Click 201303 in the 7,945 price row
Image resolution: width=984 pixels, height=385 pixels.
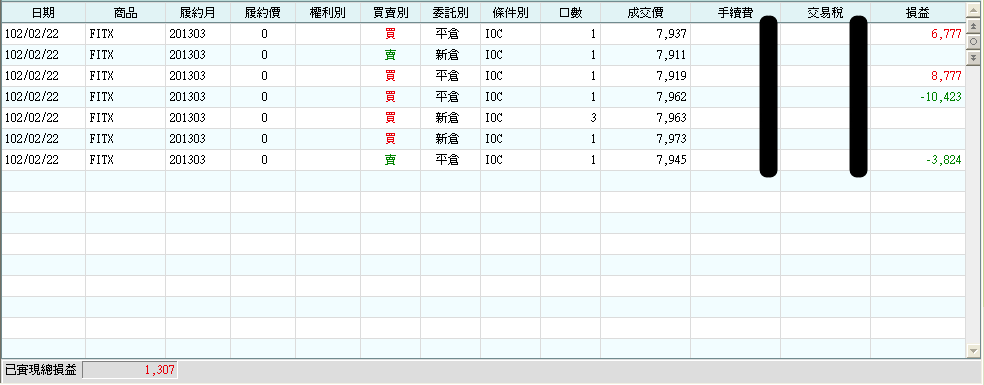187,160
